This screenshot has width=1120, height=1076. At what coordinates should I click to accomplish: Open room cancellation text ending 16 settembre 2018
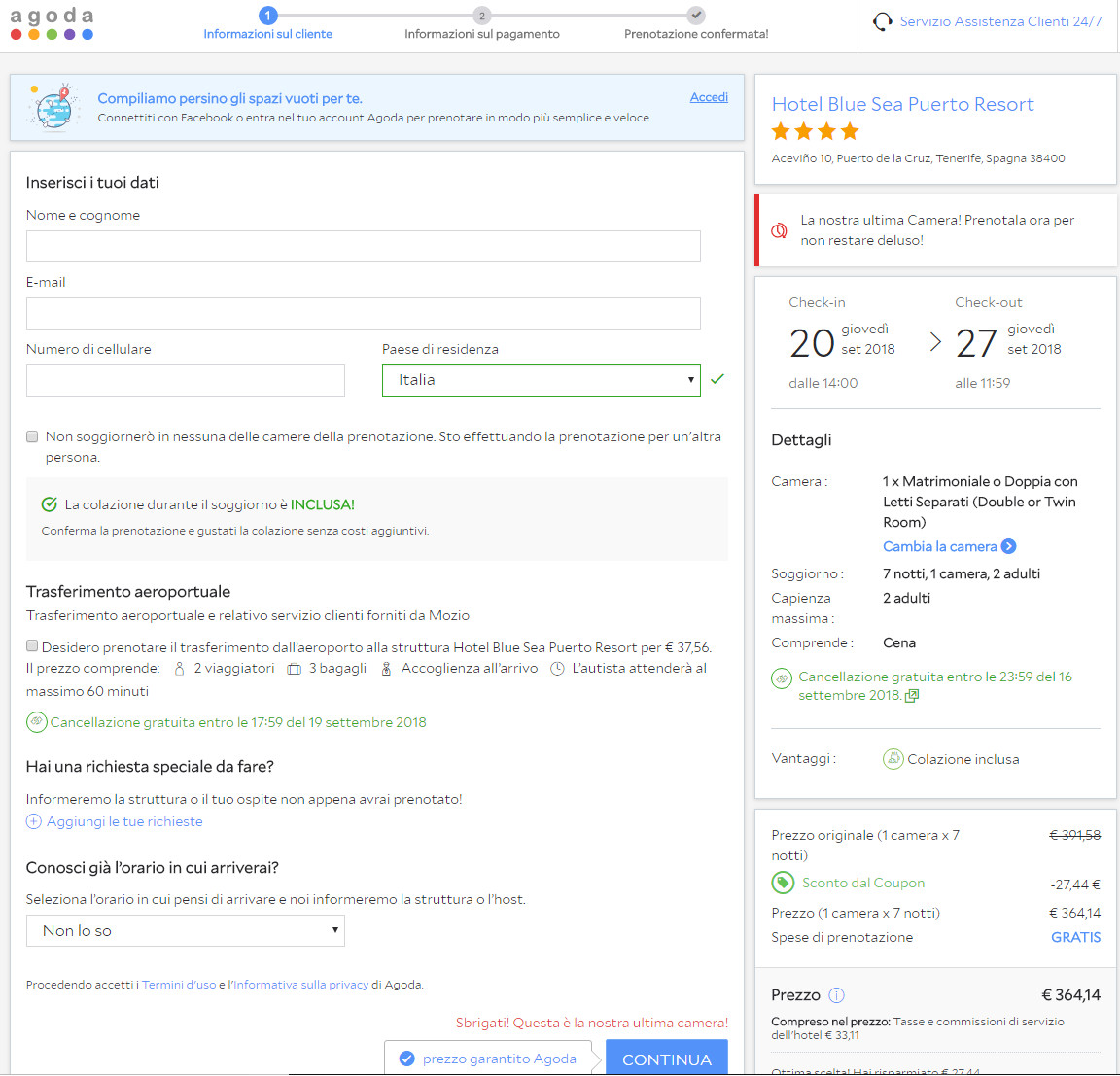pyautogui.click(x=935, y=686)
